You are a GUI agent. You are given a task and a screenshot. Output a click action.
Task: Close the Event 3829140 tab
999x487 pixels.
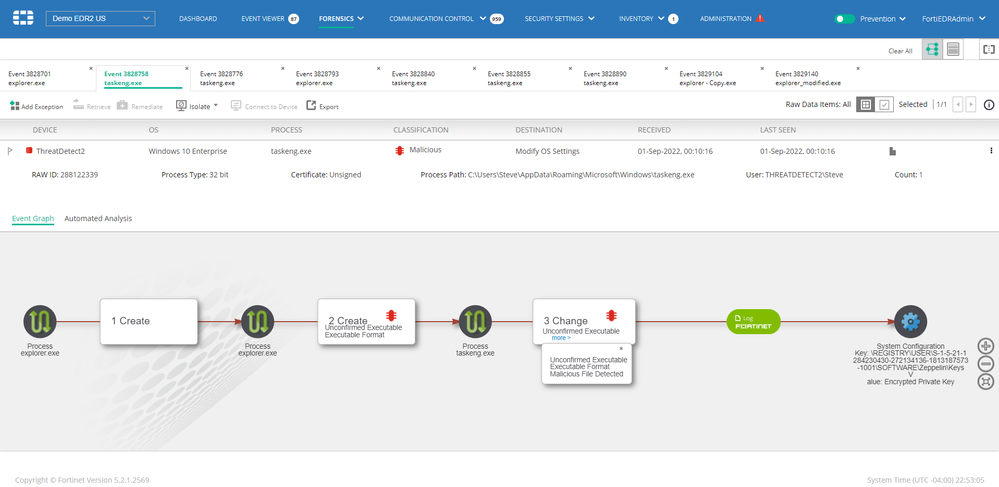(x=858, y=68)
